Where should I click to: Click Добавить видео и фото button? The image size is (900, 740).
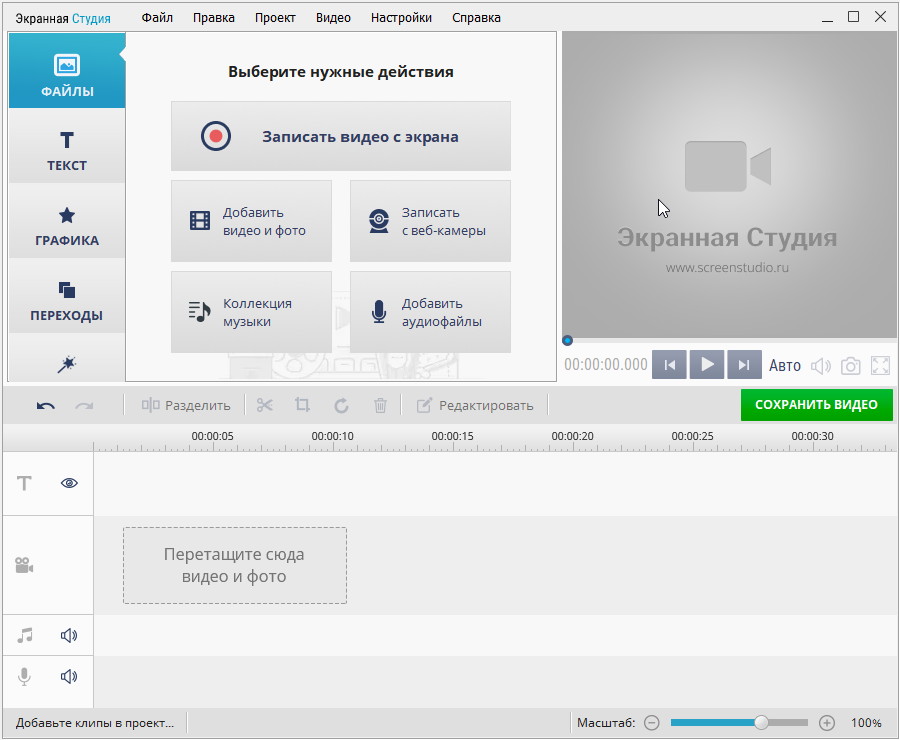pos(251,221)
